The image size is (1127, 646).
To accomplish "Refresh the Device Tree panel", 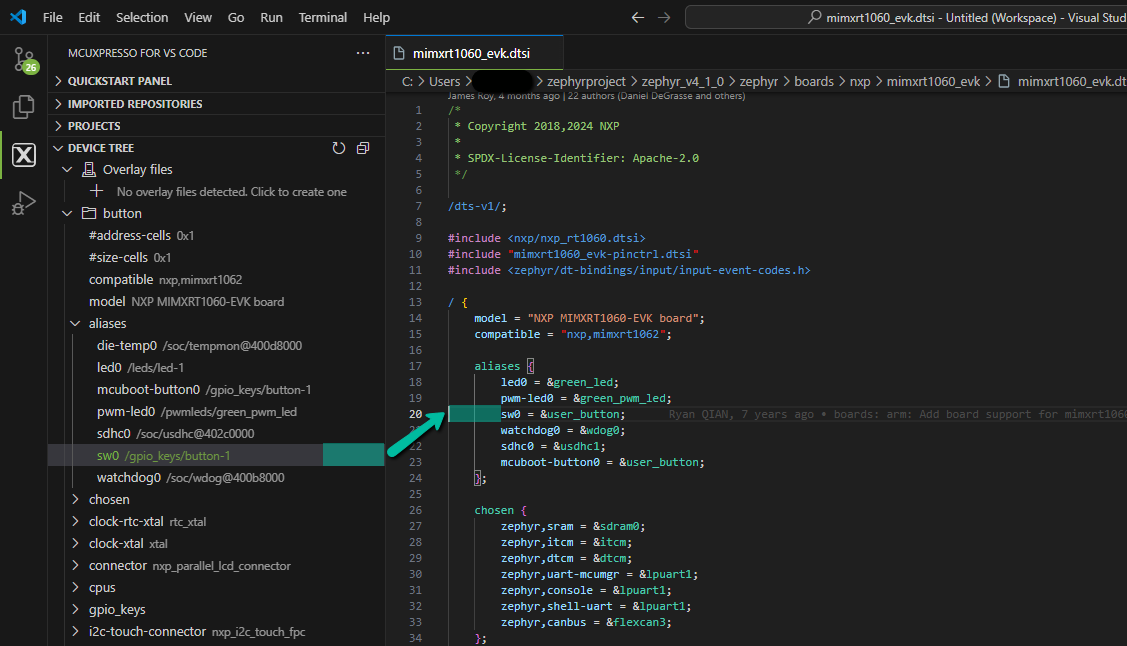I will [338, 147].
